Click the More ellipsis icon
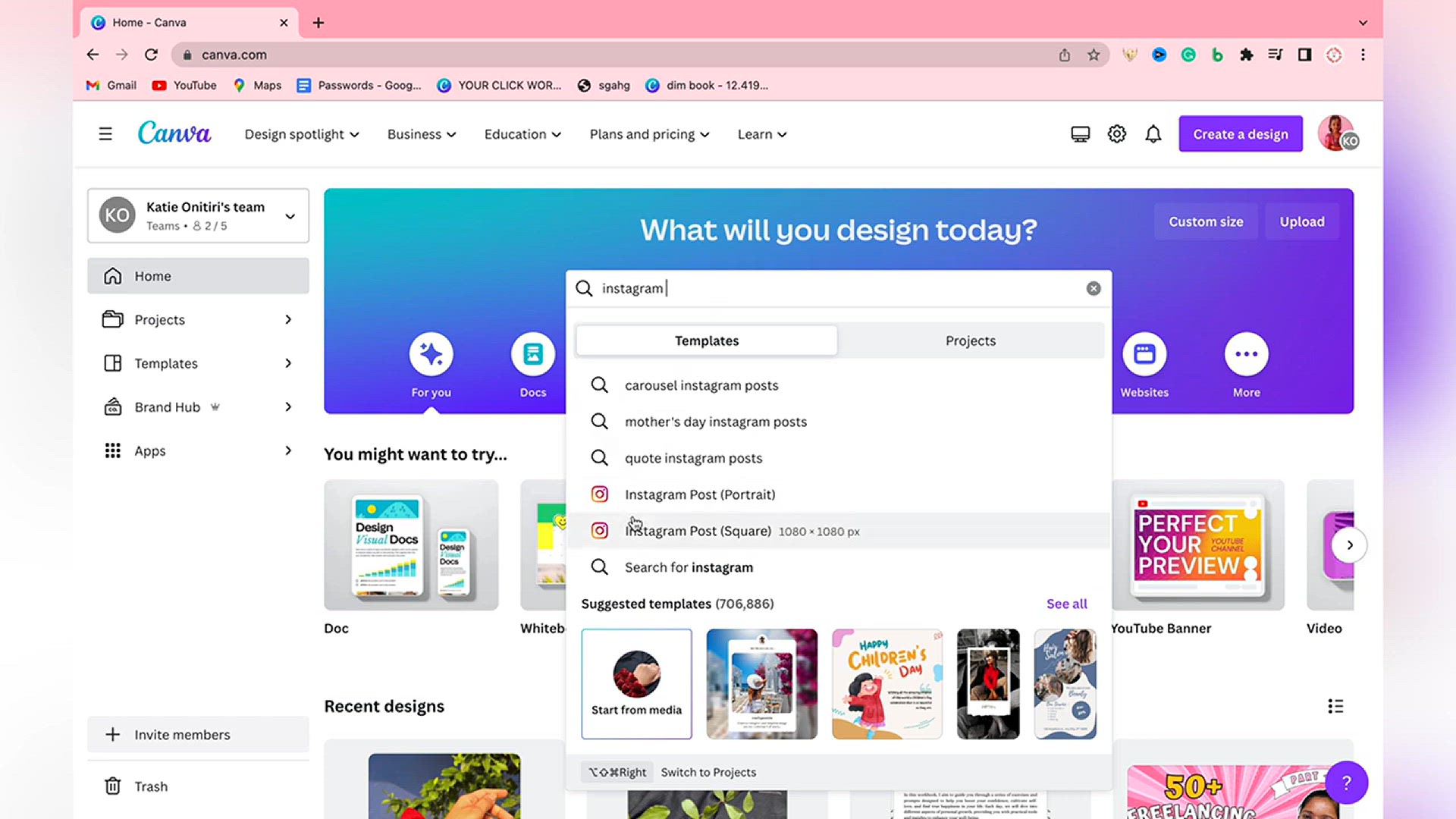 [x=1247, y=354]
